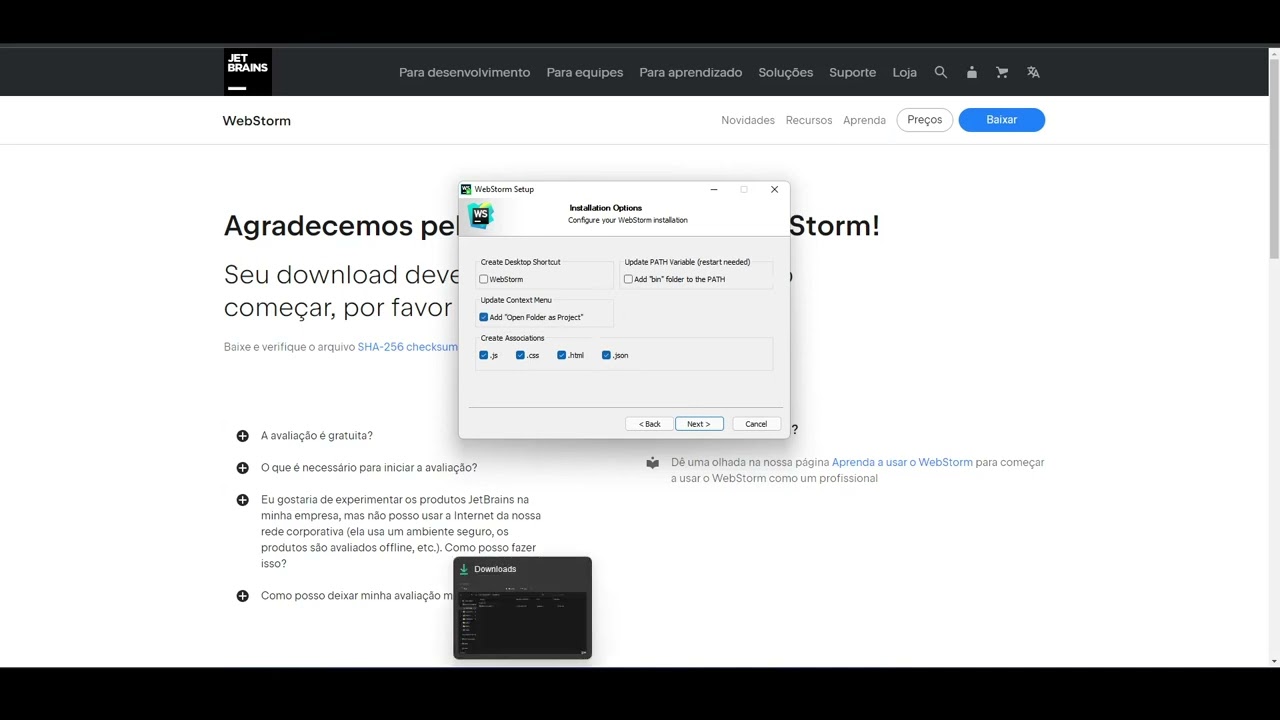This screenshot has width=1280, height=720.
Task: Go to the Recursos page
Action: [809, 120]
